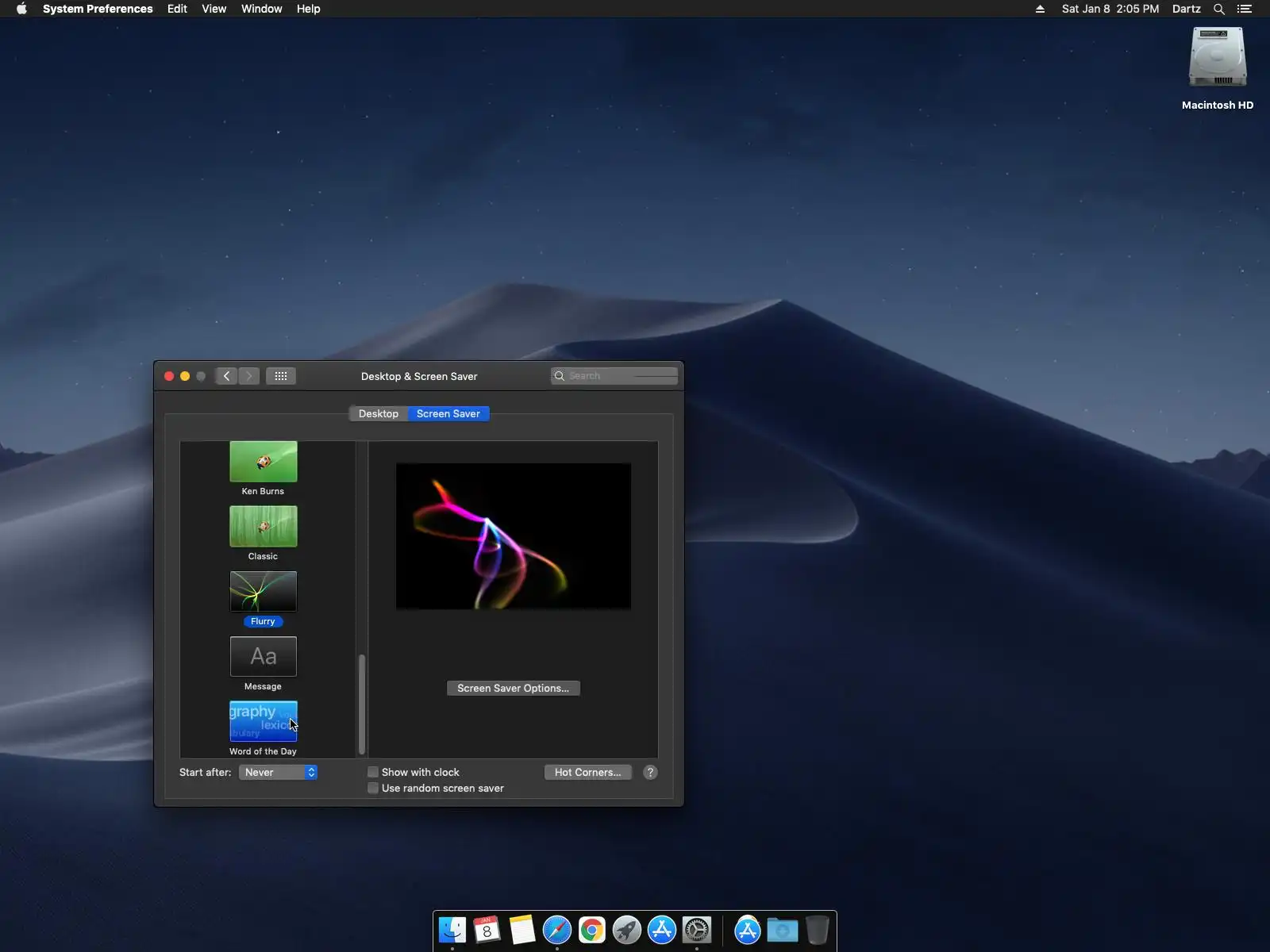This screenshot has width=1270, height=952.
Task: Switch to the Desktop tab
Action: (x=379, y=413)
